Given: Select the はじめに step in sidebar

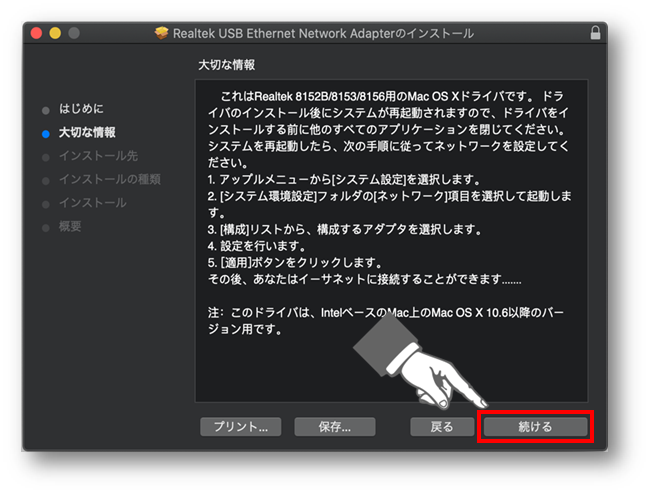Looking at the screenshot, I should point(81,109).
